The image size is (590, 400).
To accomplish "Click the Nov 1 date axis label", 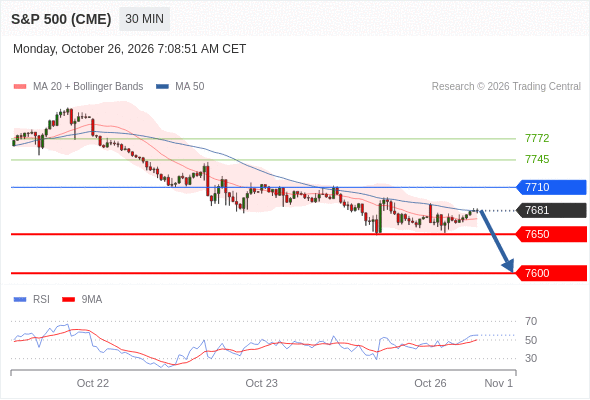I will click(x=499, y=383).
